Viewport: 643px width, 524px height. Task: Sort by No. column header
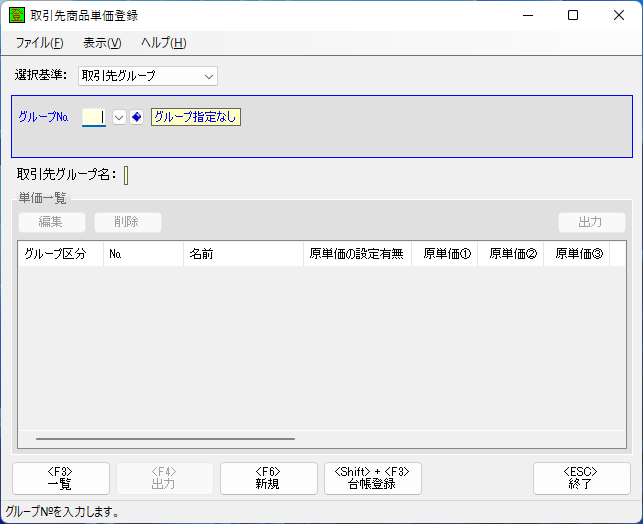pos(143,254)
